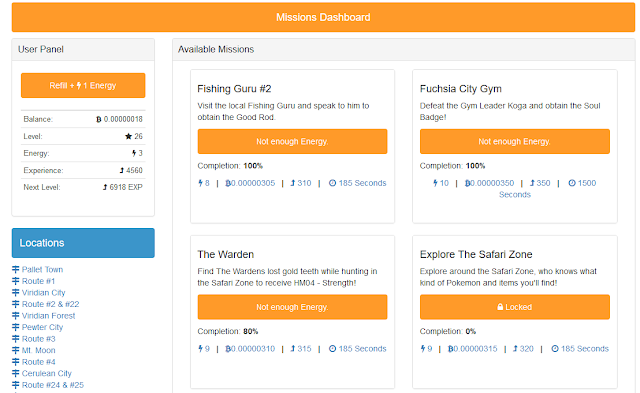Viewport: 640px width, 393px height.
Task: Click Not enough Energy button under Fishing Guru #2
Action: (x=292, y=142)
